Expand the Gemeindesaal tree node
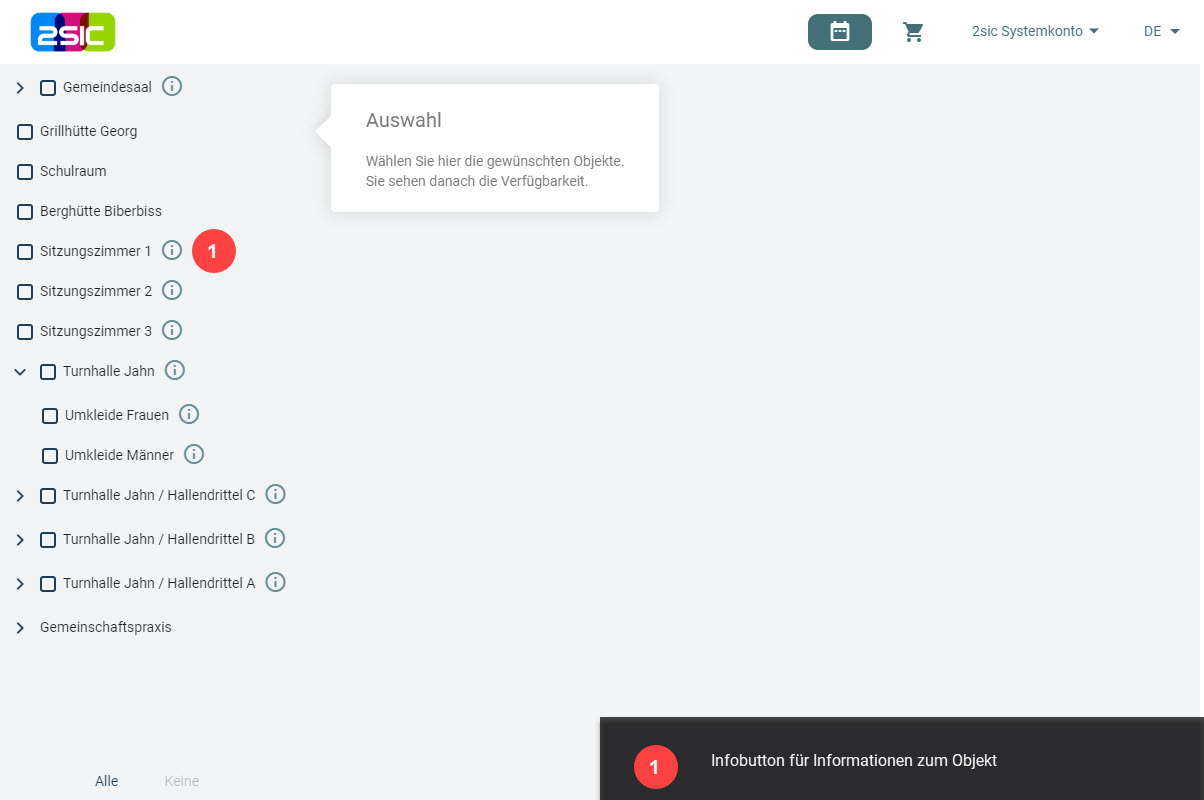Screen dimensions: 1204x800 click(20, 88)
